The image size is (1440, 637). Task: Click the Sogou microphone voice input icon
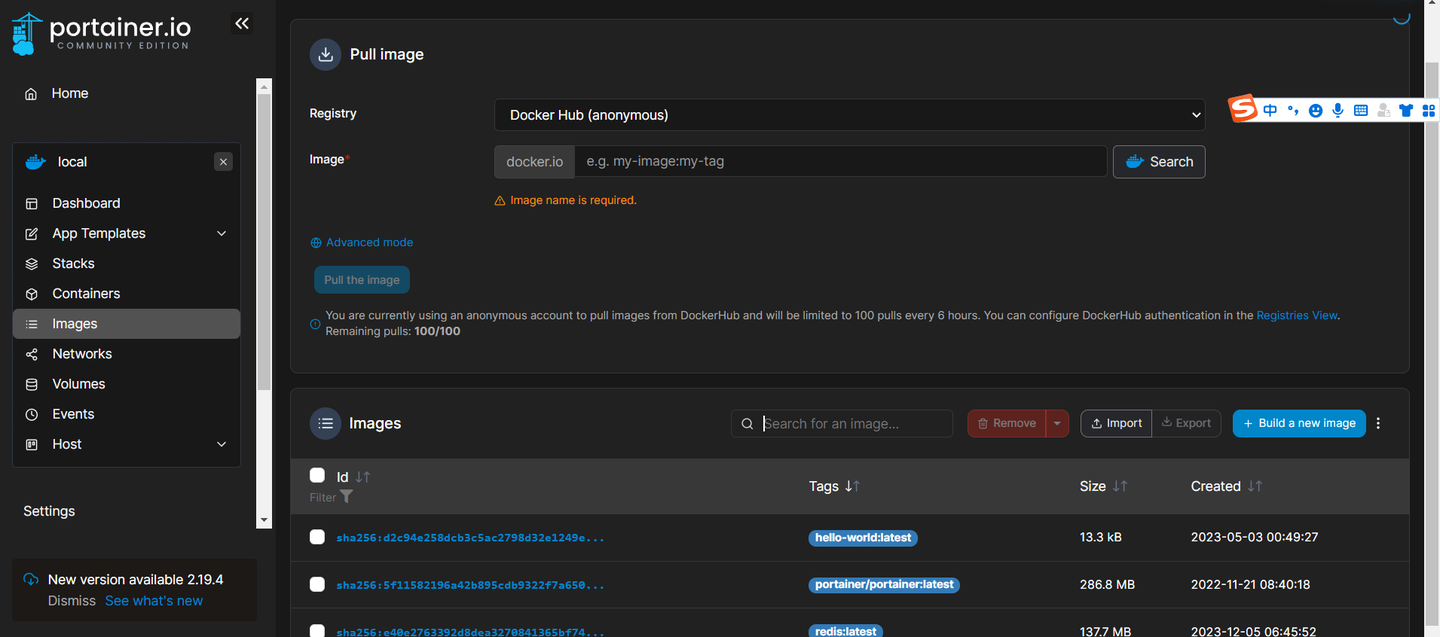pyautogui.click(x=1338, y=110)
